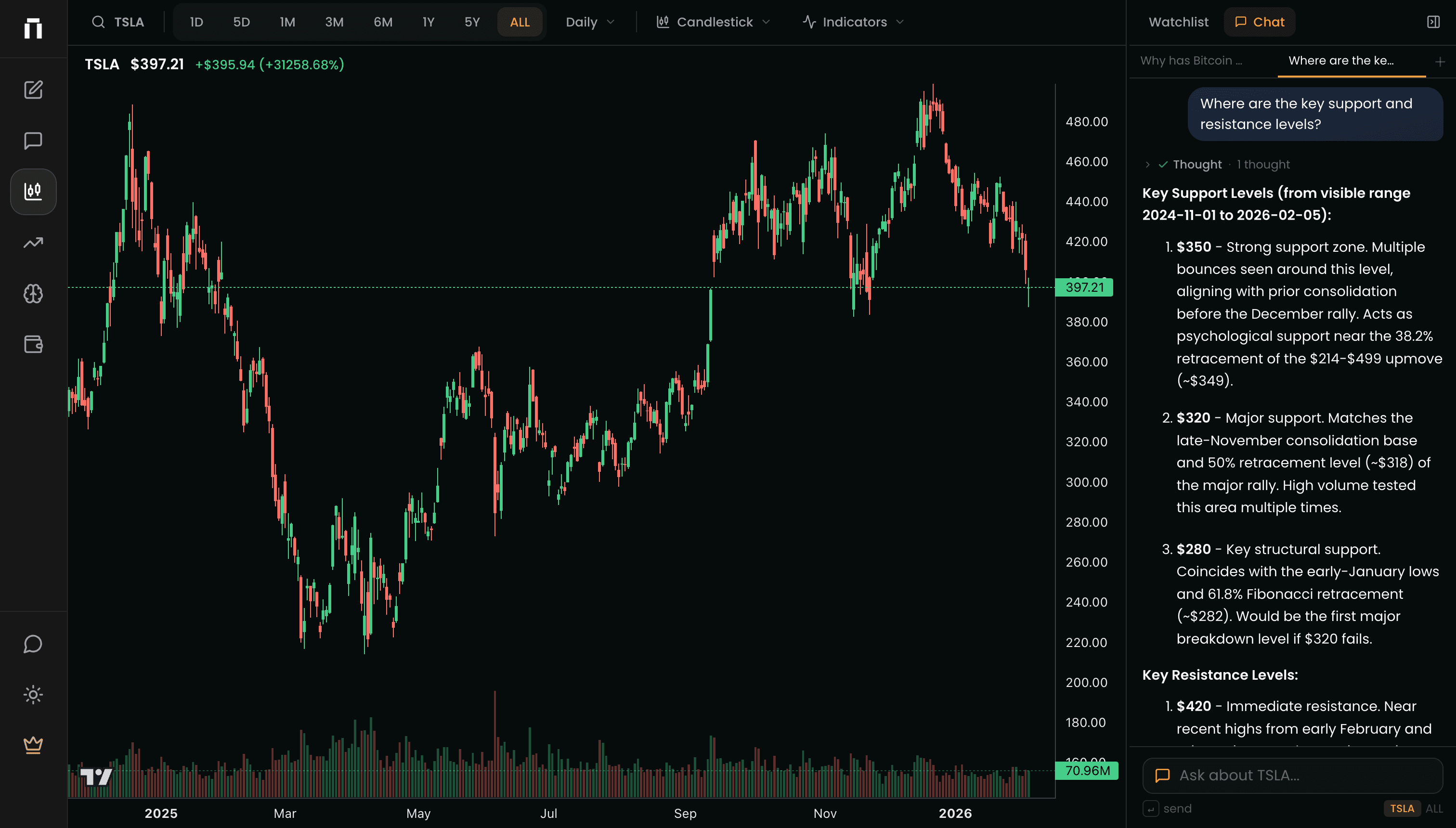Toggle the ALL timeframe pill in the message bar
Viewport: 1456px width, 828px height.
click(1434, 808)
